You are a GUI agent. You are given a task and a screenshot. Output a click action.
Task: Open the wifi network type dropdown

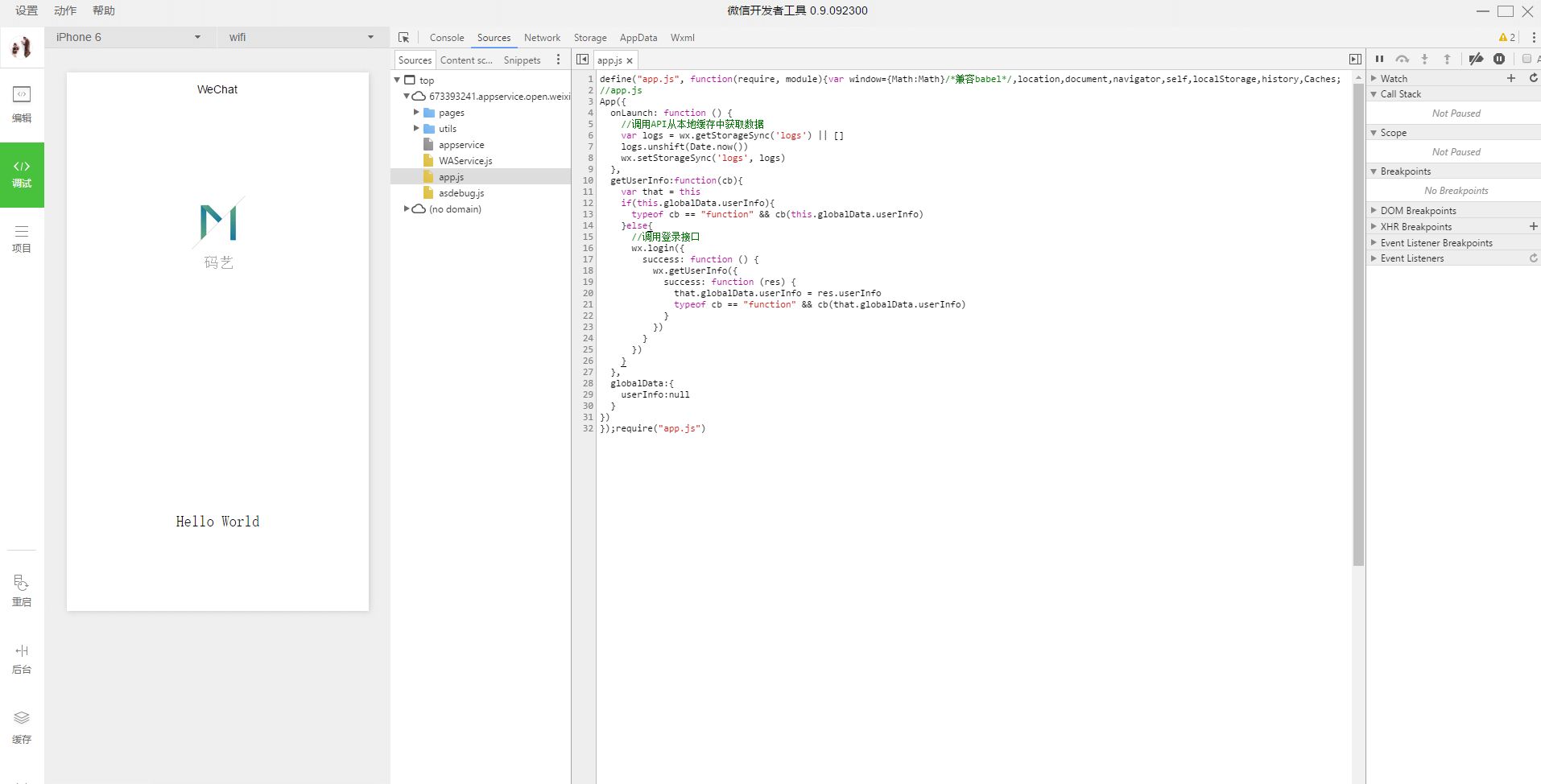300,37
